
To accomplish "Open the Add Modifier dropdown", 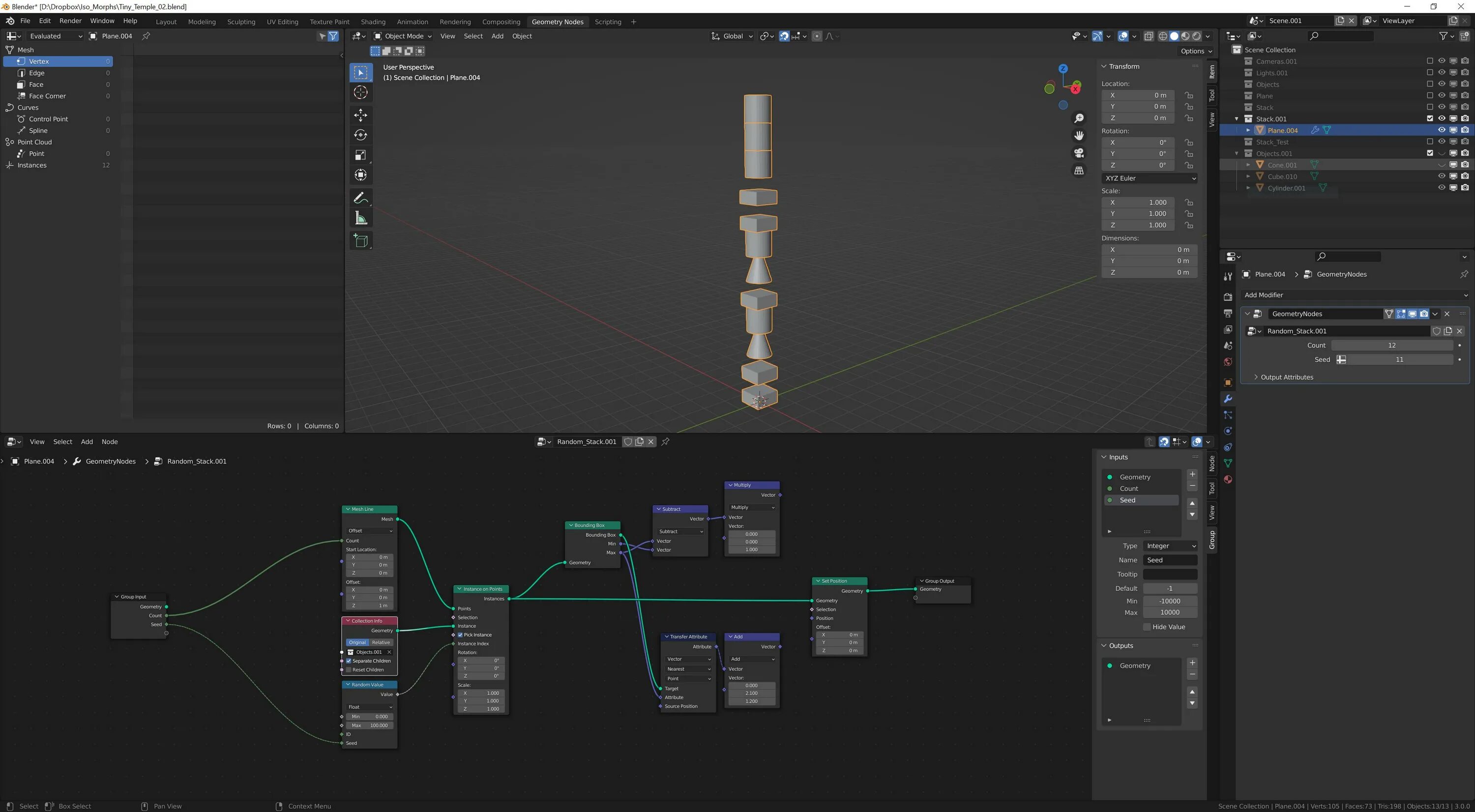I will pyautogui.click(x=1355, y=295).
